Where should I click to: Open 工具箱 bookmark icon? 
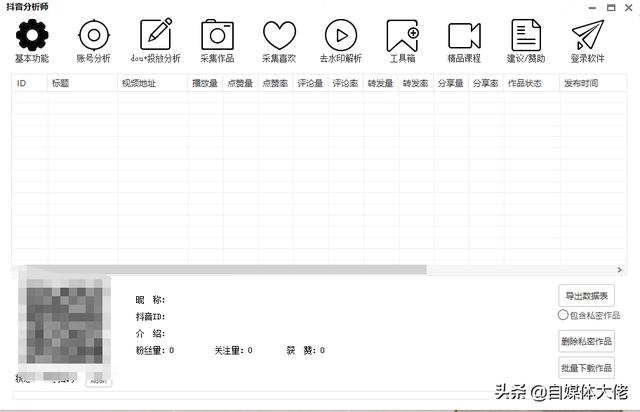403,35
